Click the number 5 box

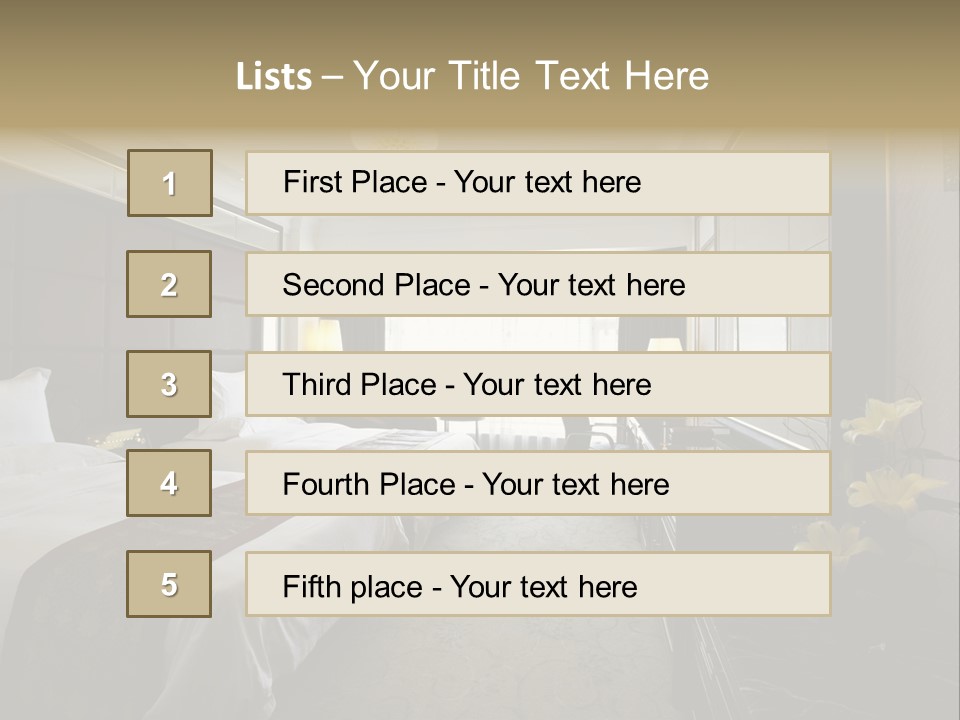pyautogui.click(x=169, y=584)
